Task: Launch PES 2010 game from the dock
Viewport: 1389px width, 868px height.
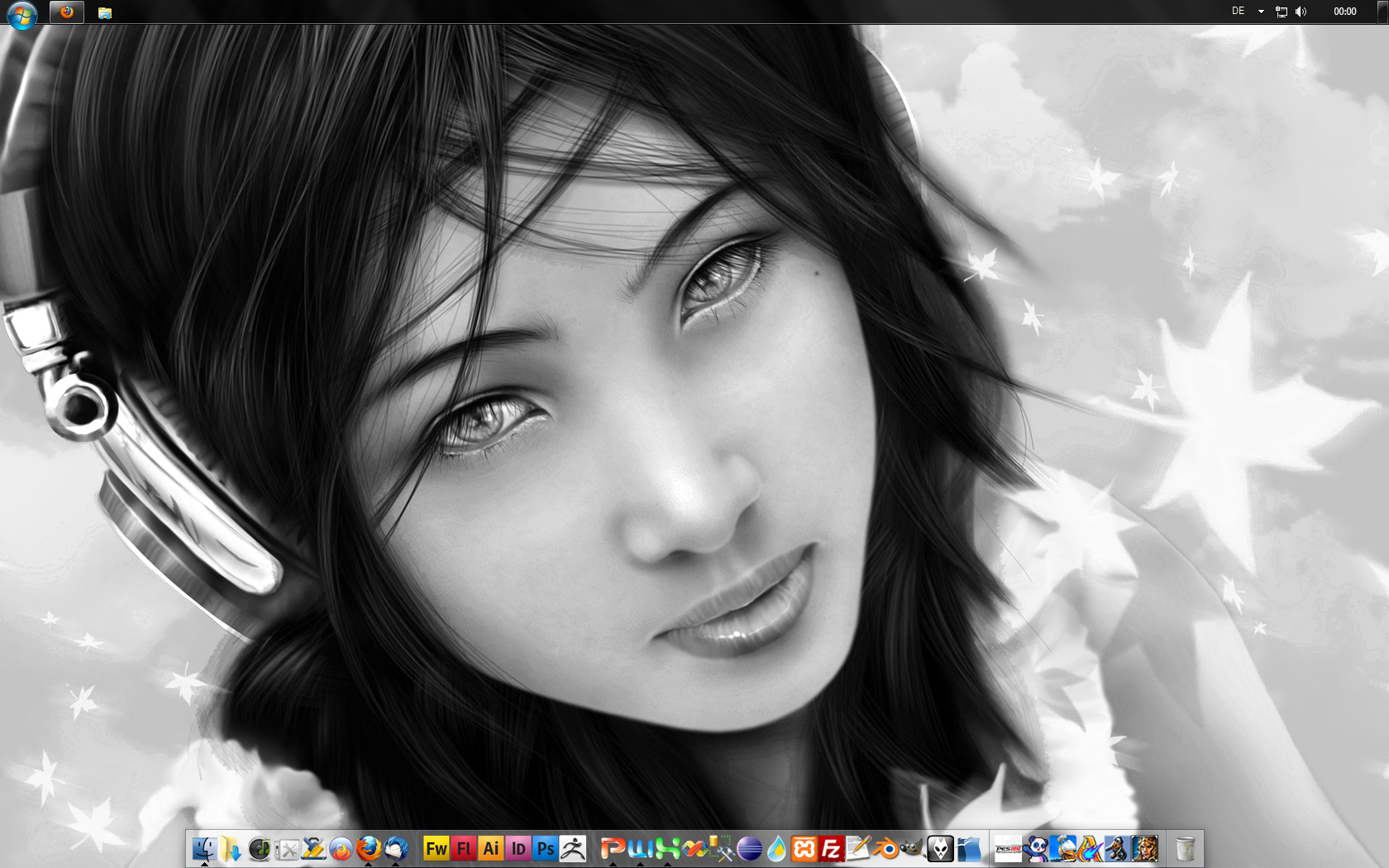Action: point(1008,849)
